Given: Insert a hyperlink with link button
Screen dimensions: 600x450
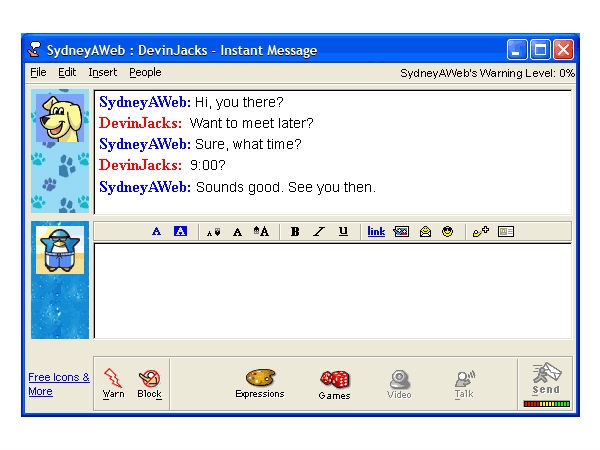Looking at the screenshot, I should coord(376,232).
